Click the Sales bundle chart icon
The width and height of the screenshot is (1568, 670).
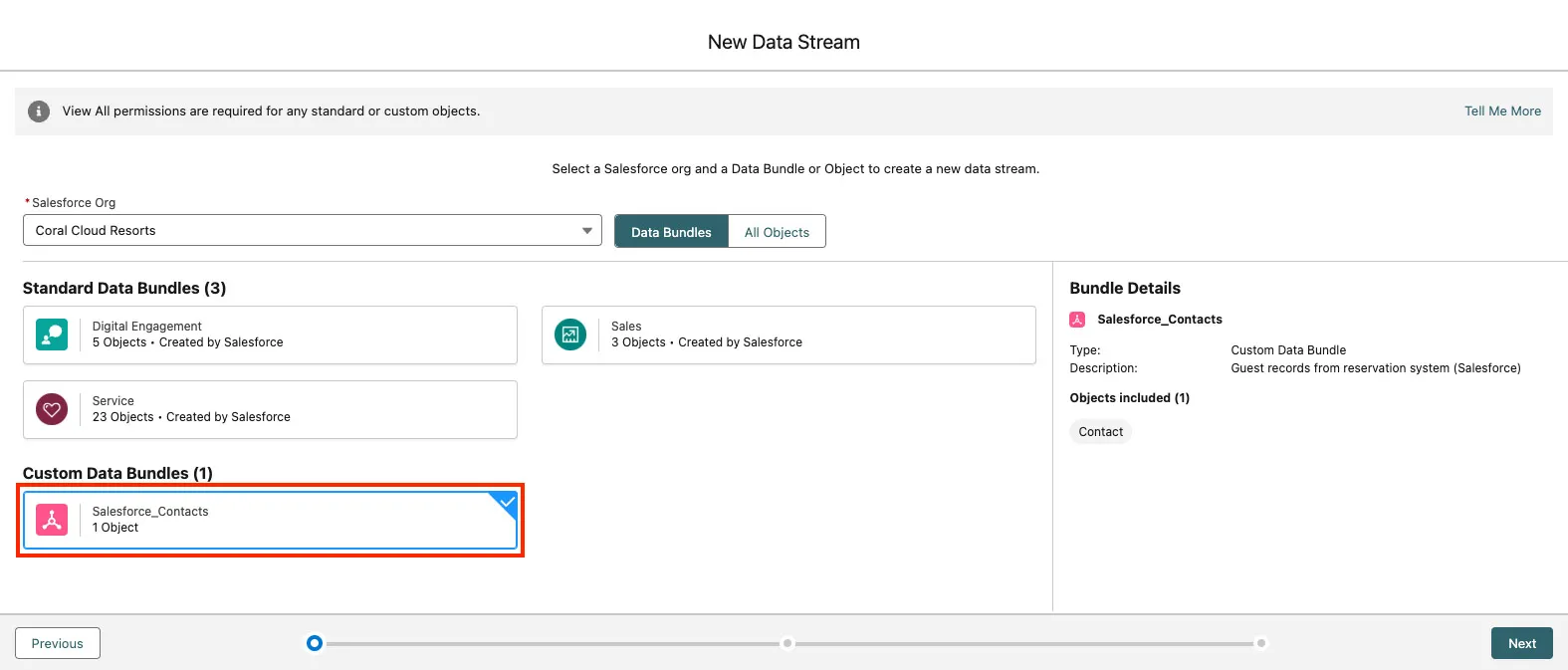point(570,335)
